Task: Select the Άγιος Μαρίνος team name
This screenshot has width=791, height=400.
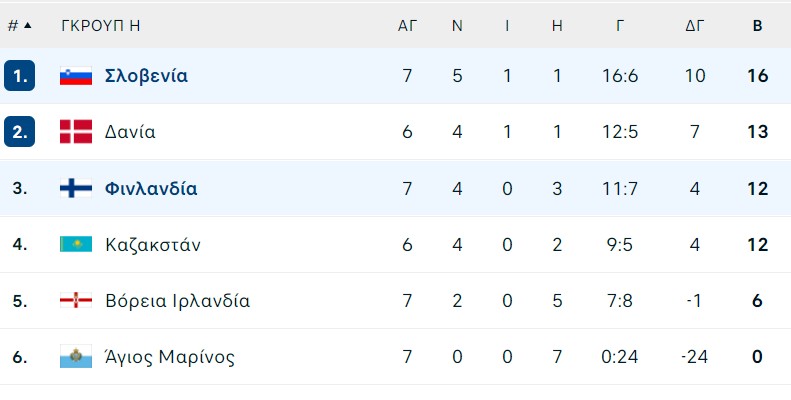Action: tap(170, 357)
